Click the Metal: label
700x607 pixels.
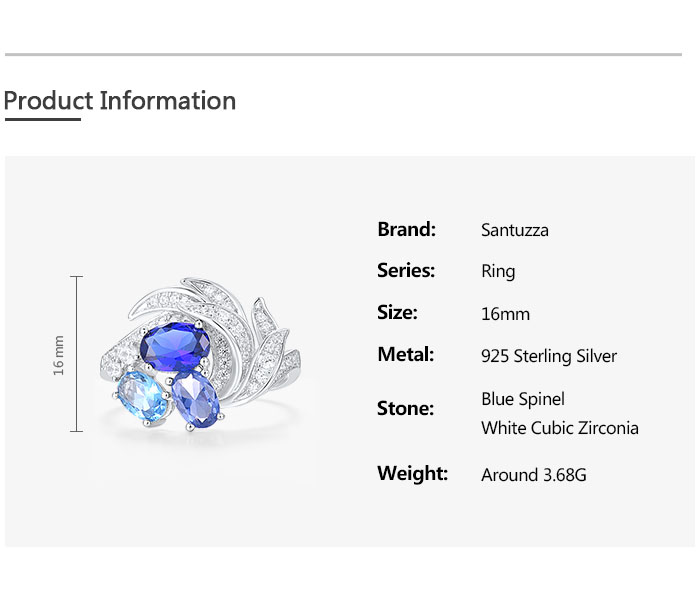point(405,354)
